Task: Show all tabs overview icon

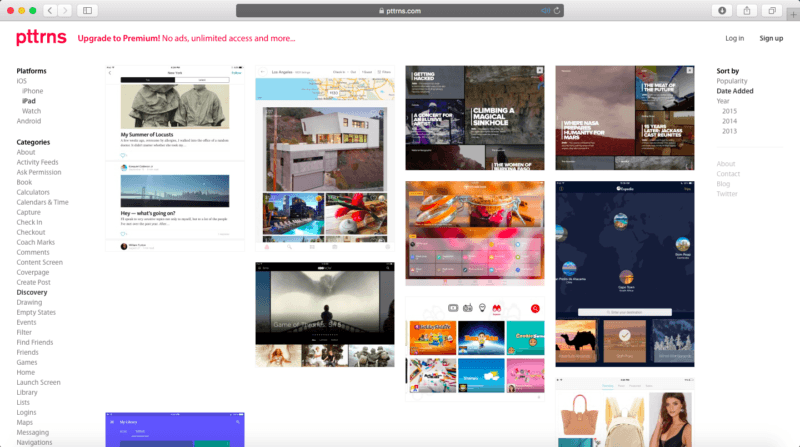Action: (x=772, y=10)
